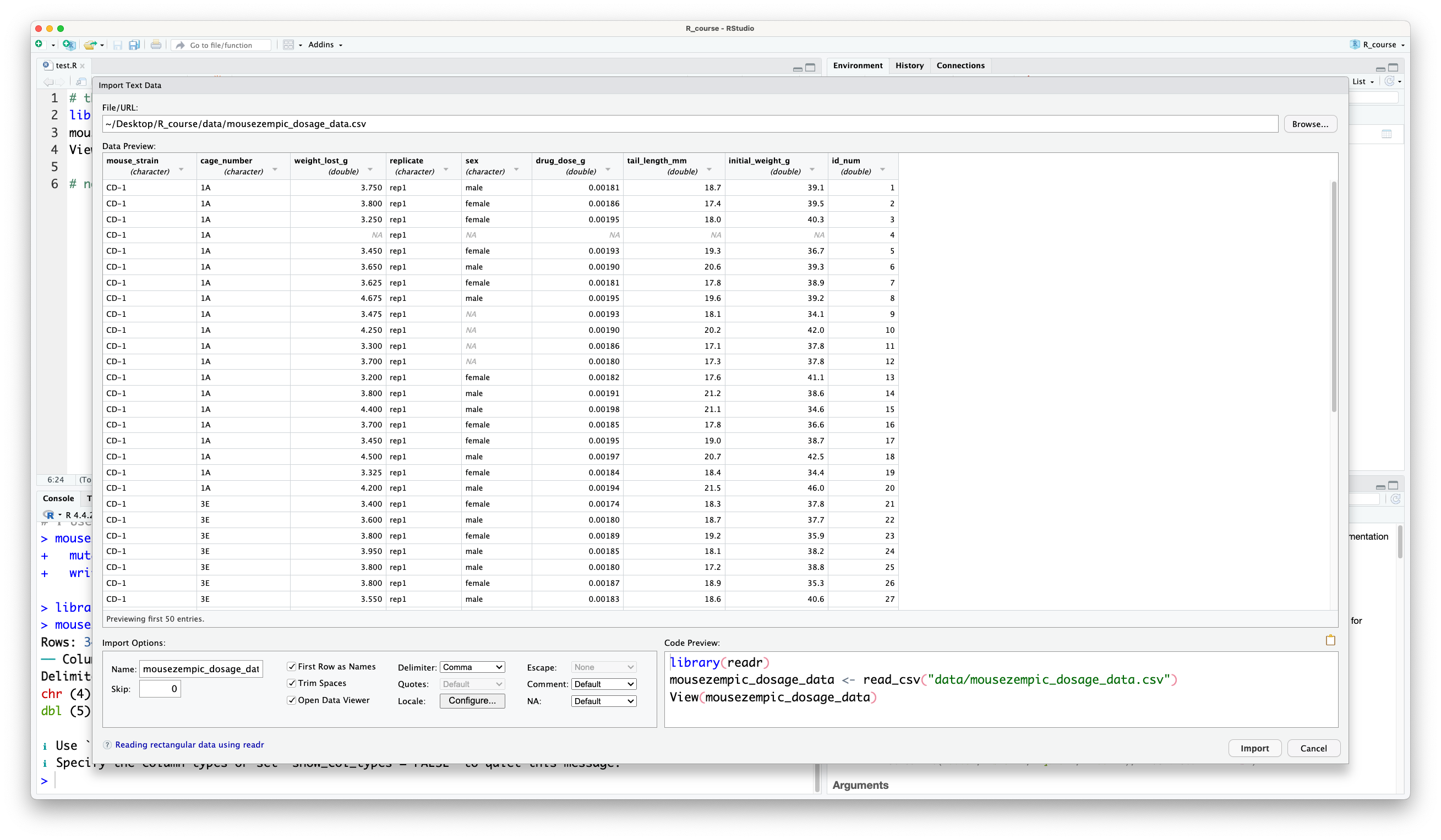Viewport: 1441px width, 840px height.
Task: Minimize the lower-right Help pane
Action: (x=1380, y=487)
